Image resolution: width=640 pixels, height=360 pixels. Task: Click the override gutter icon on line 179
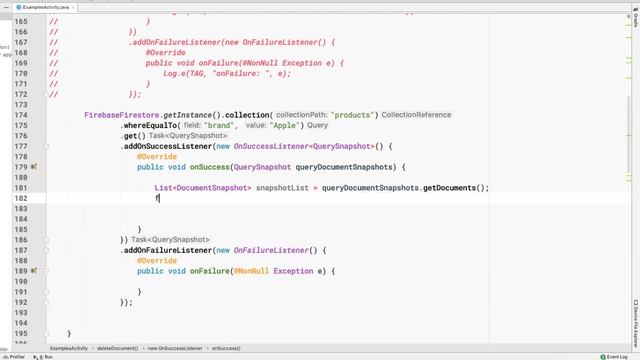[x=34, y=167]
